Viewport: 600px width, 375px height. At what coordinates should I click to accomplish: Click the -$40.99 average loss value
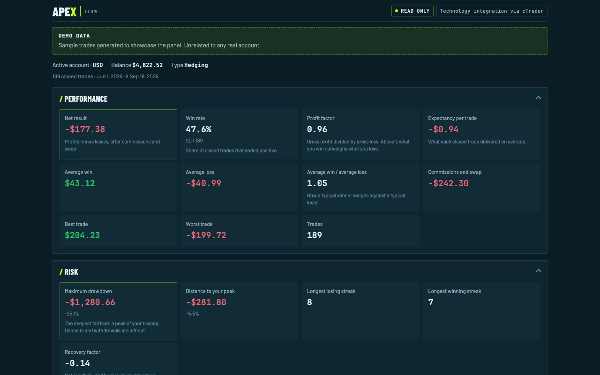[x=204, y=183]
